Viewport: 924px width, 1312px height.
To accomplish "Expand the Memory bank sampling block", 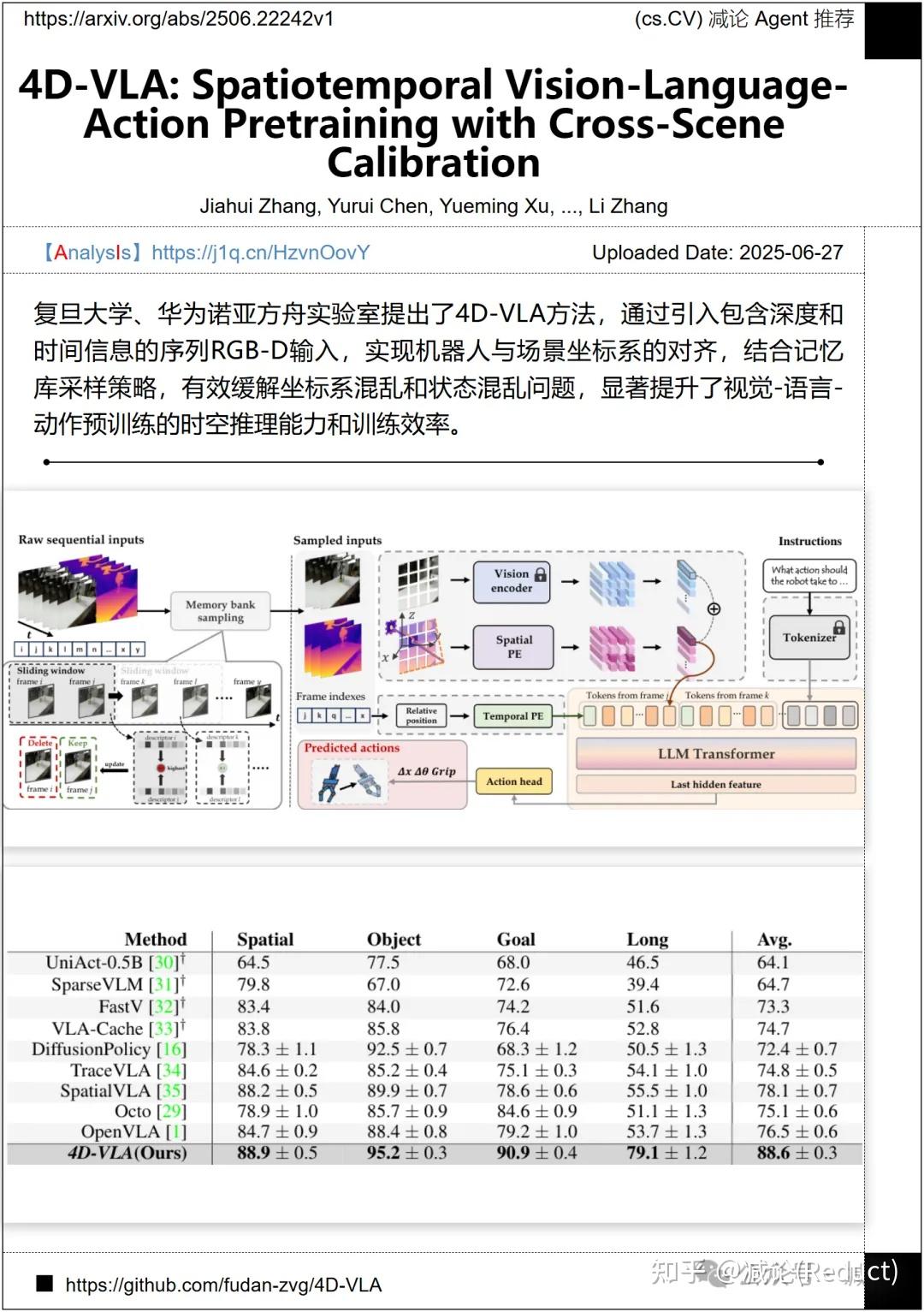I will click(221, 611).
